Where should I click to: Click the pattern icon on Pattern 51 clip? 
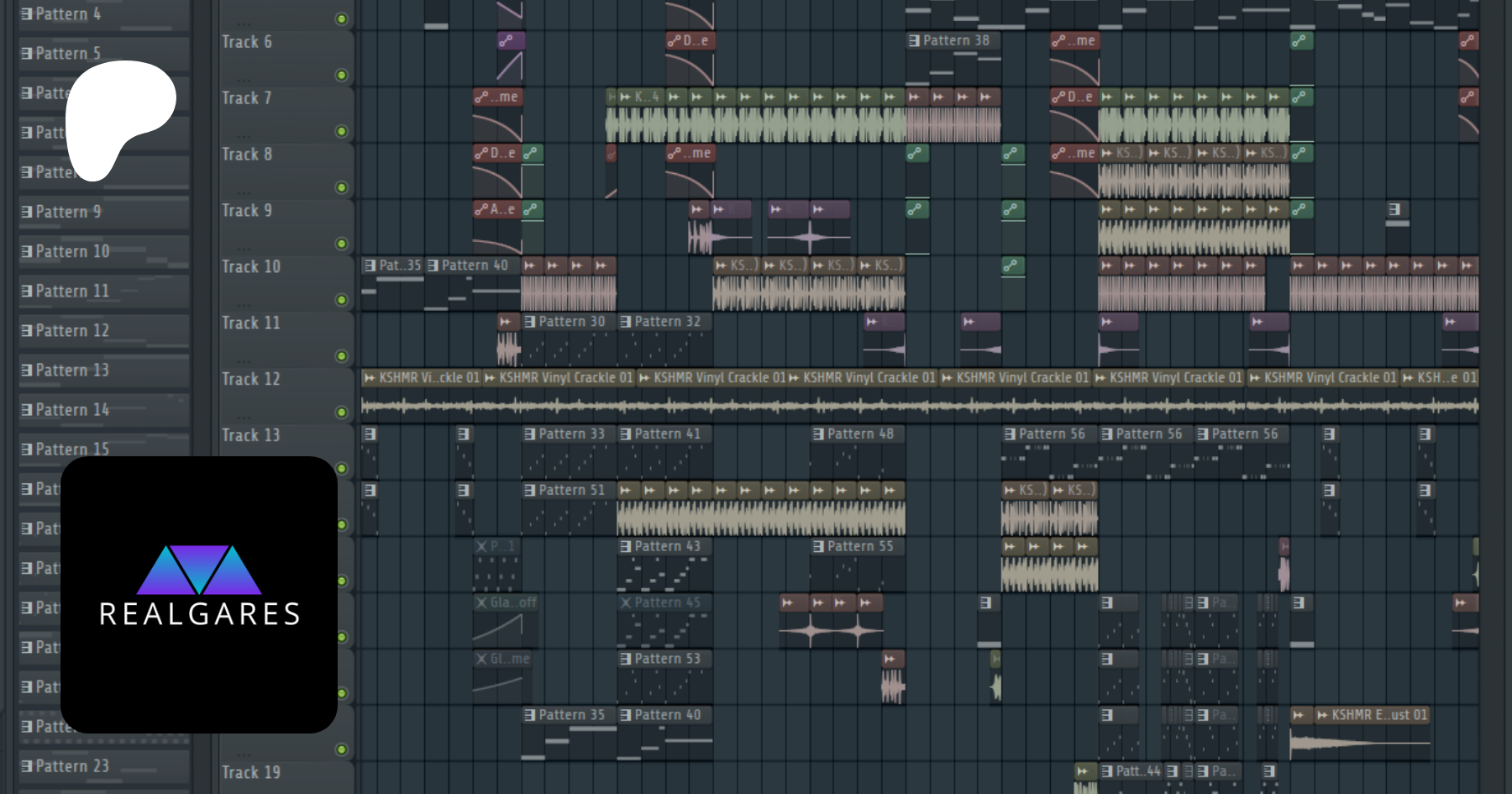pyautogui.click(x=530, y=490)
